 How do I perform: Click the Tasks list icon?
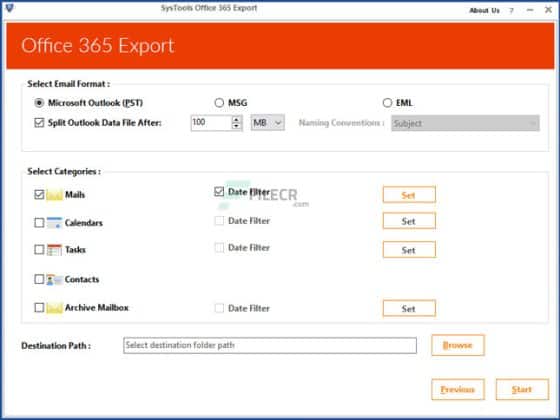click(54, 250)
